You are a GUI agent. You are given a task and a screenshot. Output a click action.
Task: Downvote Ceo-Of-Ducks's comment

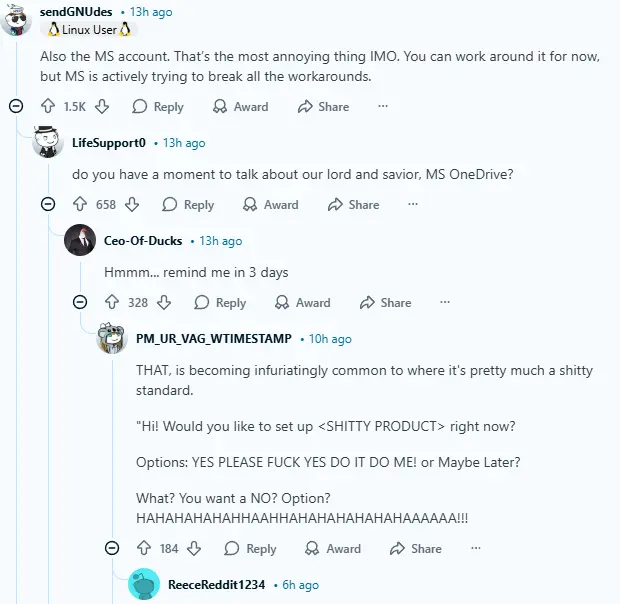[164, 302]
